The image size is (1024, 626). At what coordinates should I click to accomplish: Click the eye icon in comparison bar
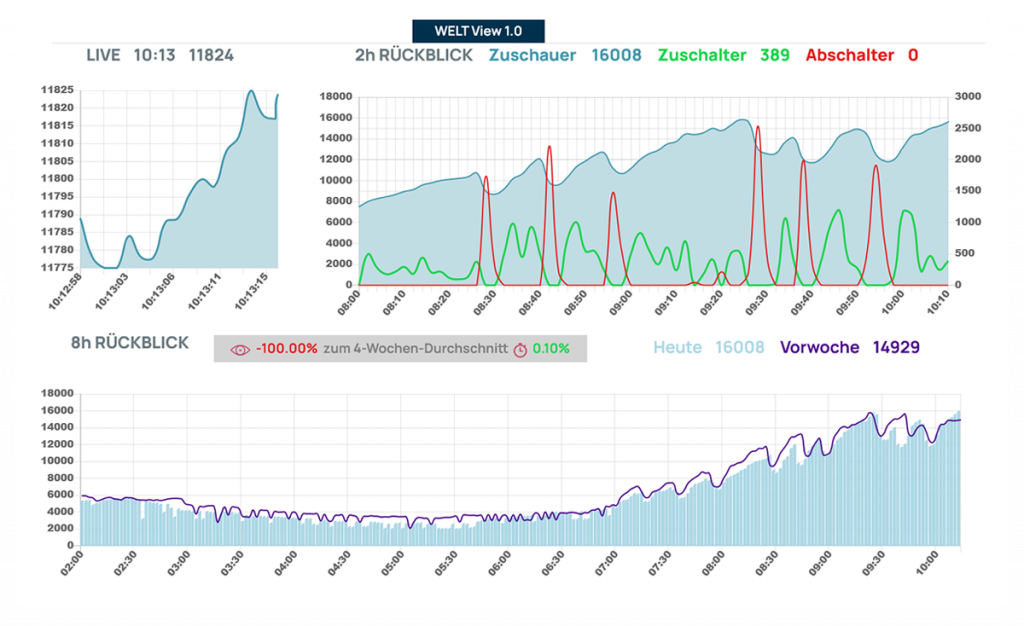(x=240, y=350)
